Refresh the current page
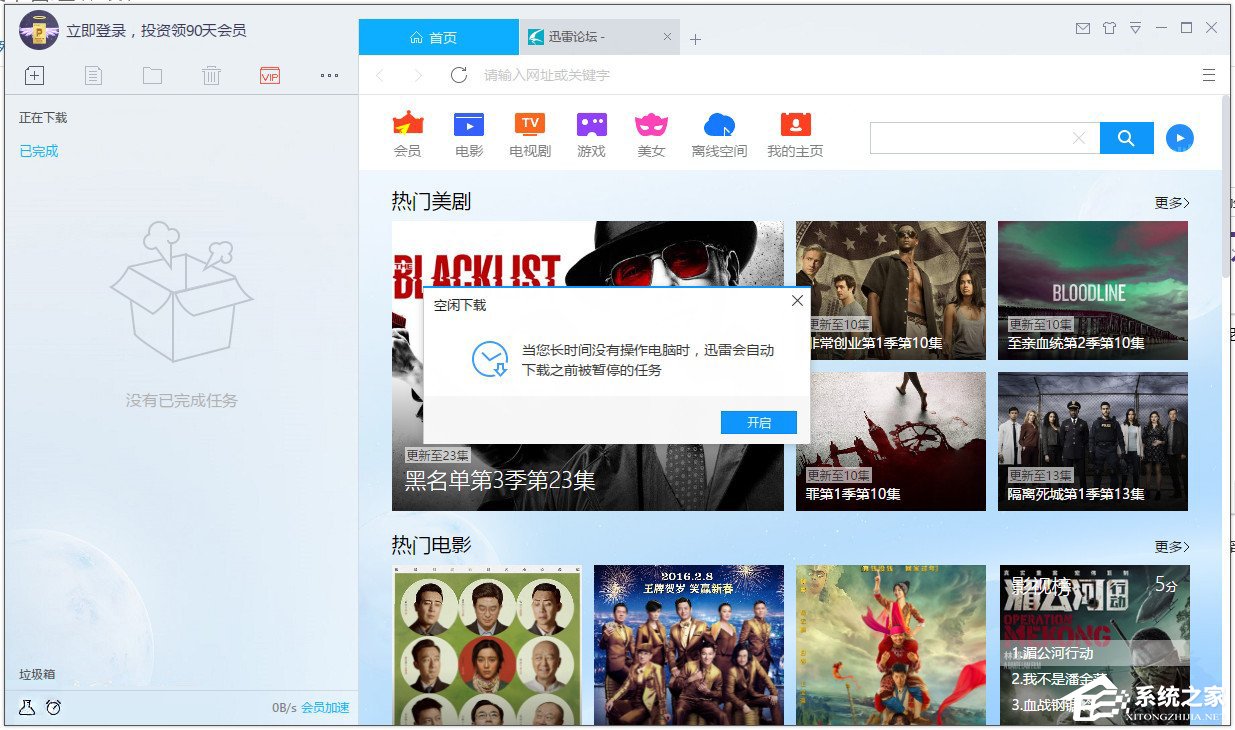 (x=458, y=75)
